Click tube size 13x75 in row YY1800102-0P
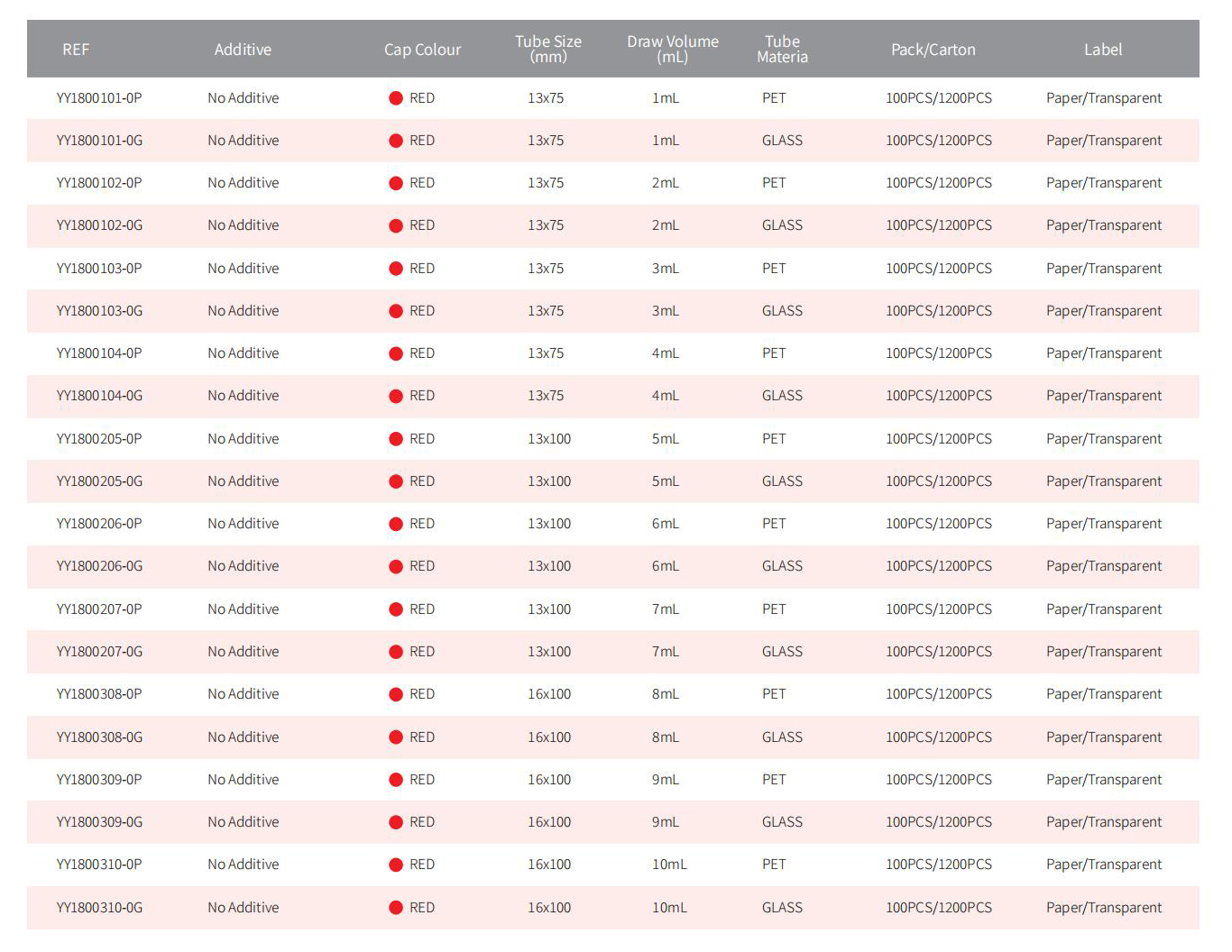 pyautogui.click(x=546, y=183)
